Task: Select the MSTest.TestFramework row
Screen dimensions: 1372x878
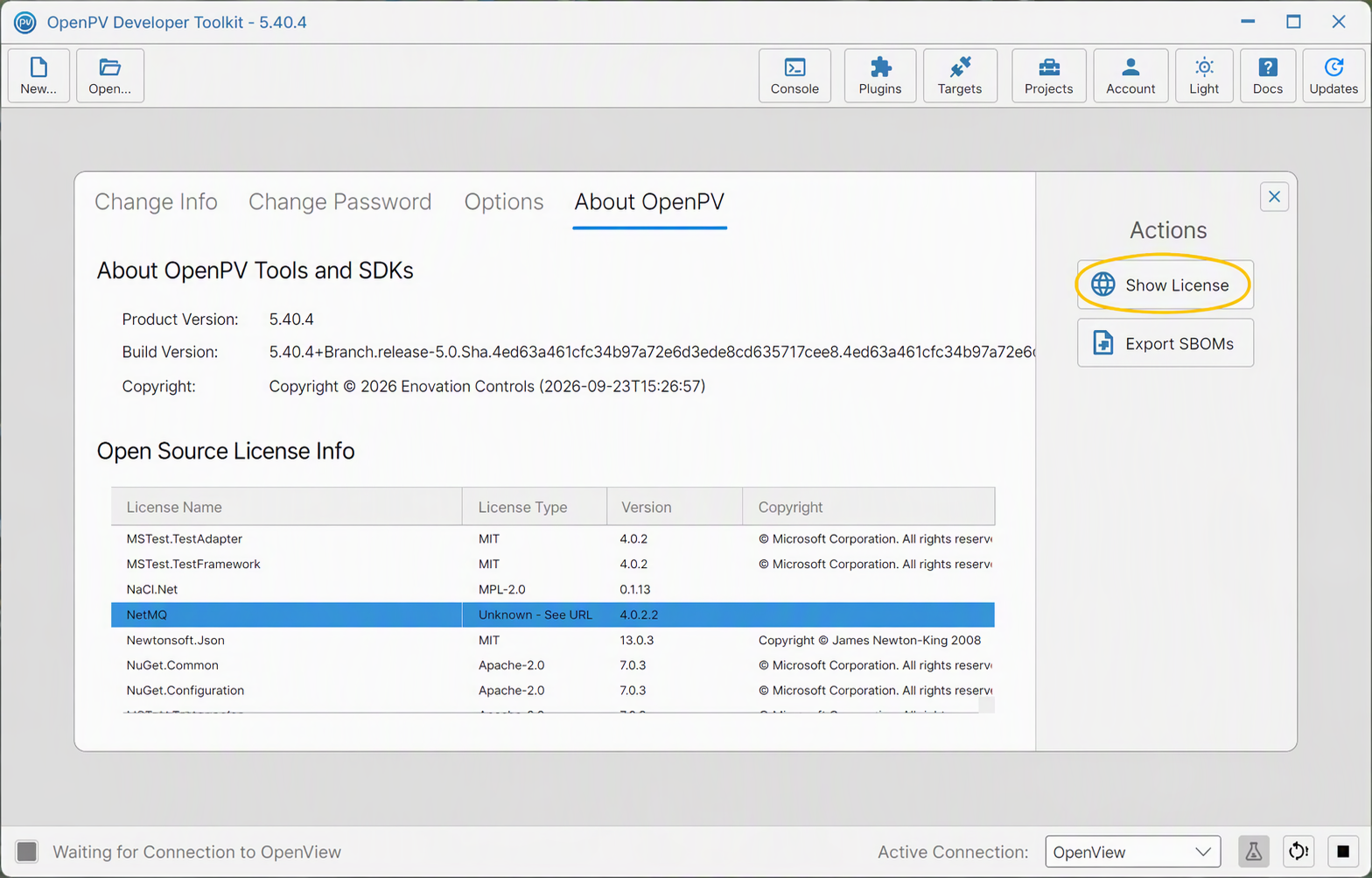Action: point(553,564)
